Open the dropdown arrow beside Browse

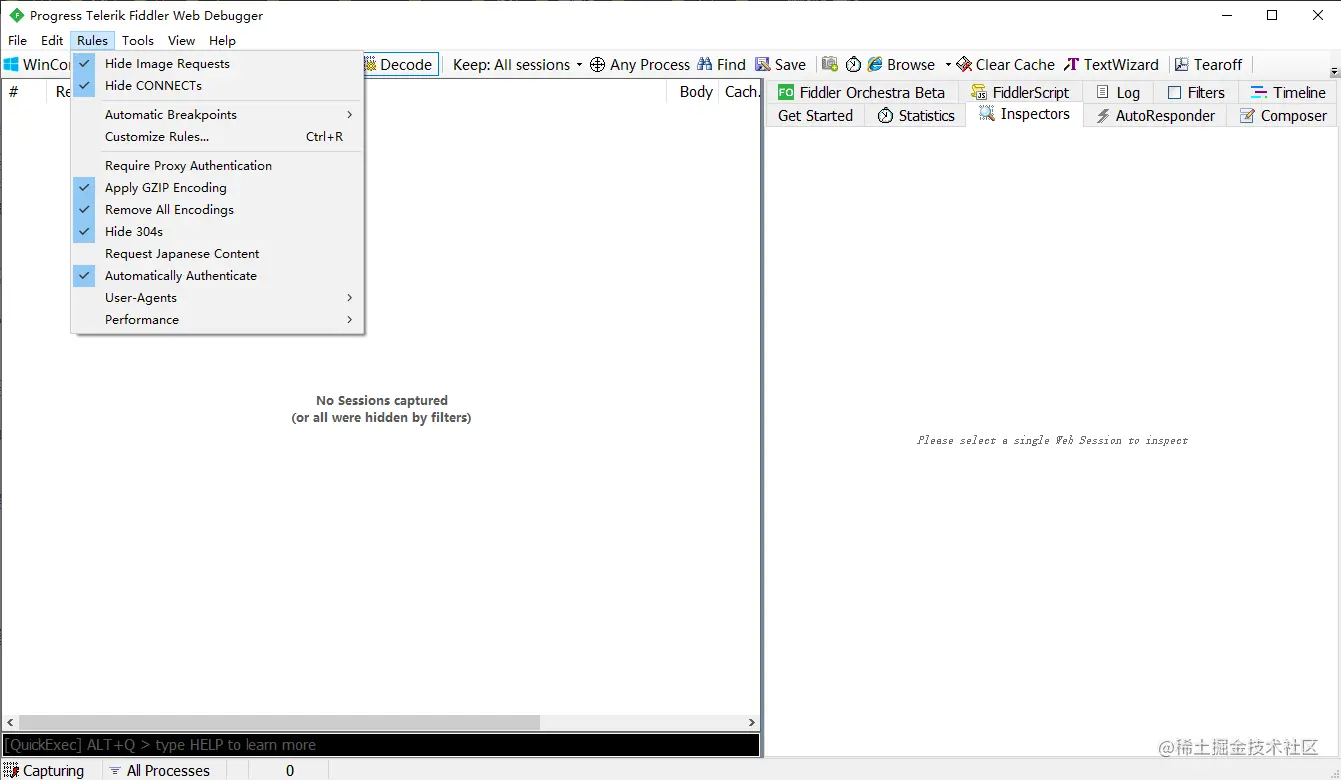[947, 65]
